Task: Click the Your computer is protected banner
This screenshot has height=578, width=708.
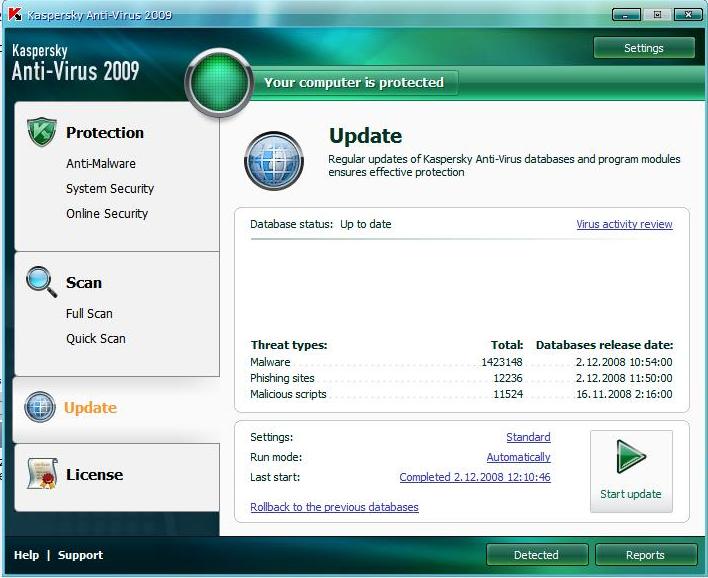Action: point(354,82)
